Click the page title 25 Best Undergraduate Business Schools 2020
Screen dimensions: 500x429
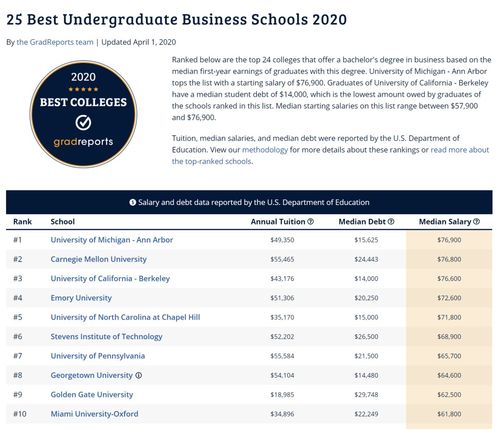(x=177, y=19)
